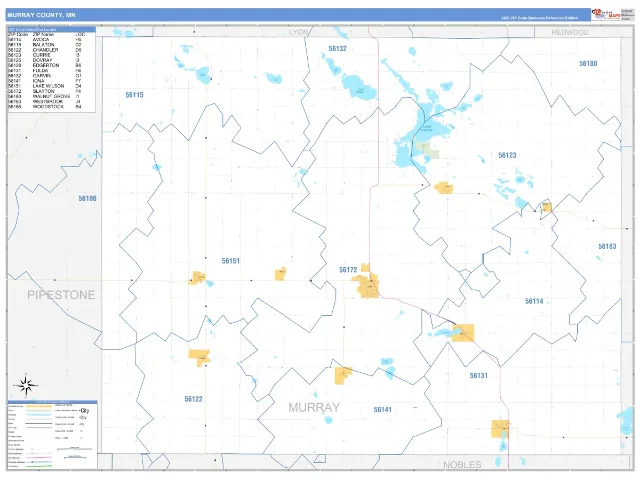640x480 pixels.
Task: Select ZIP code label 56114 on the map
Action: tap(534, 301)
